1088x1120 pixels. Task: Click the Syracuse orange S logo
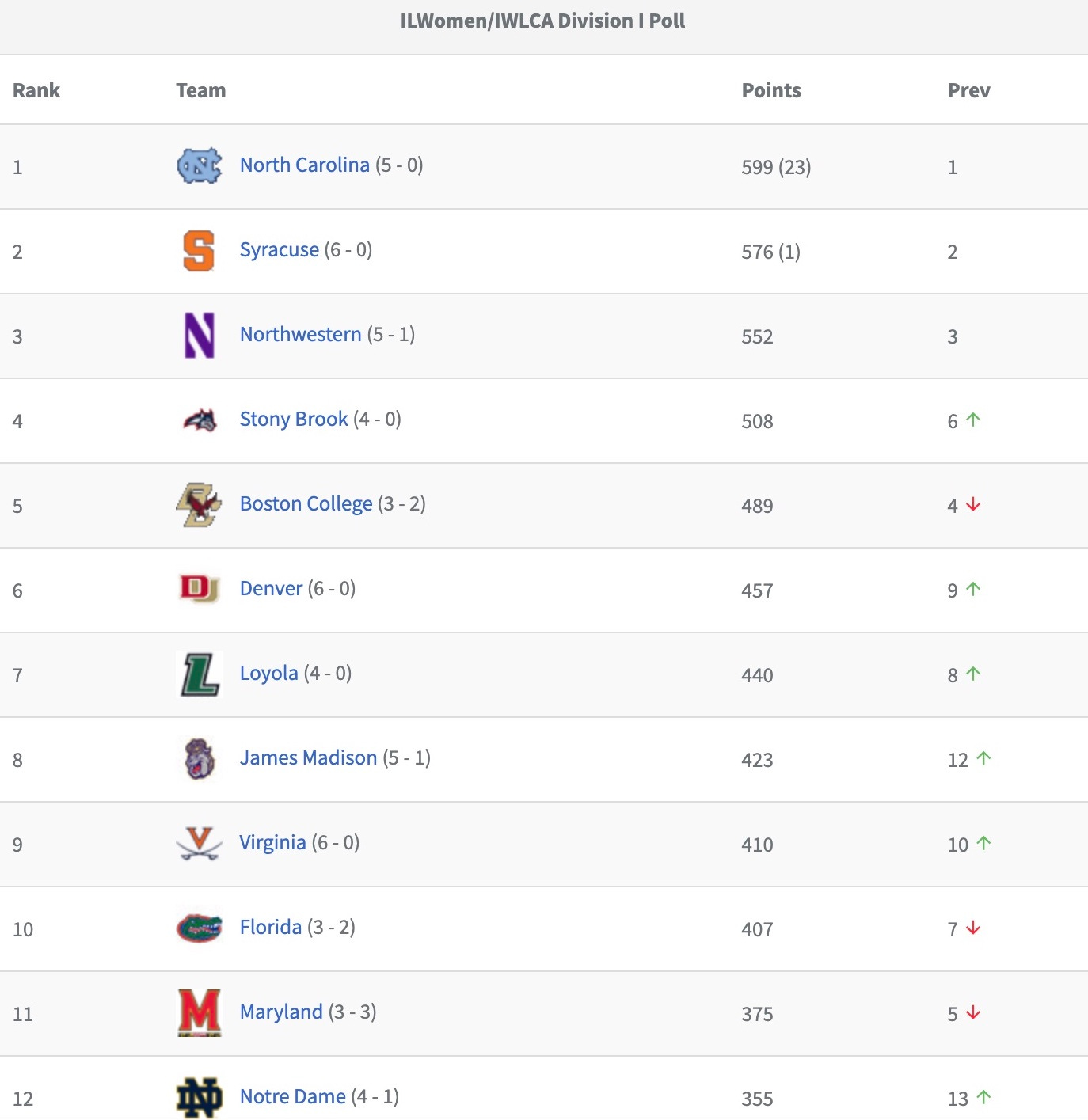click(x=199, y=251)
